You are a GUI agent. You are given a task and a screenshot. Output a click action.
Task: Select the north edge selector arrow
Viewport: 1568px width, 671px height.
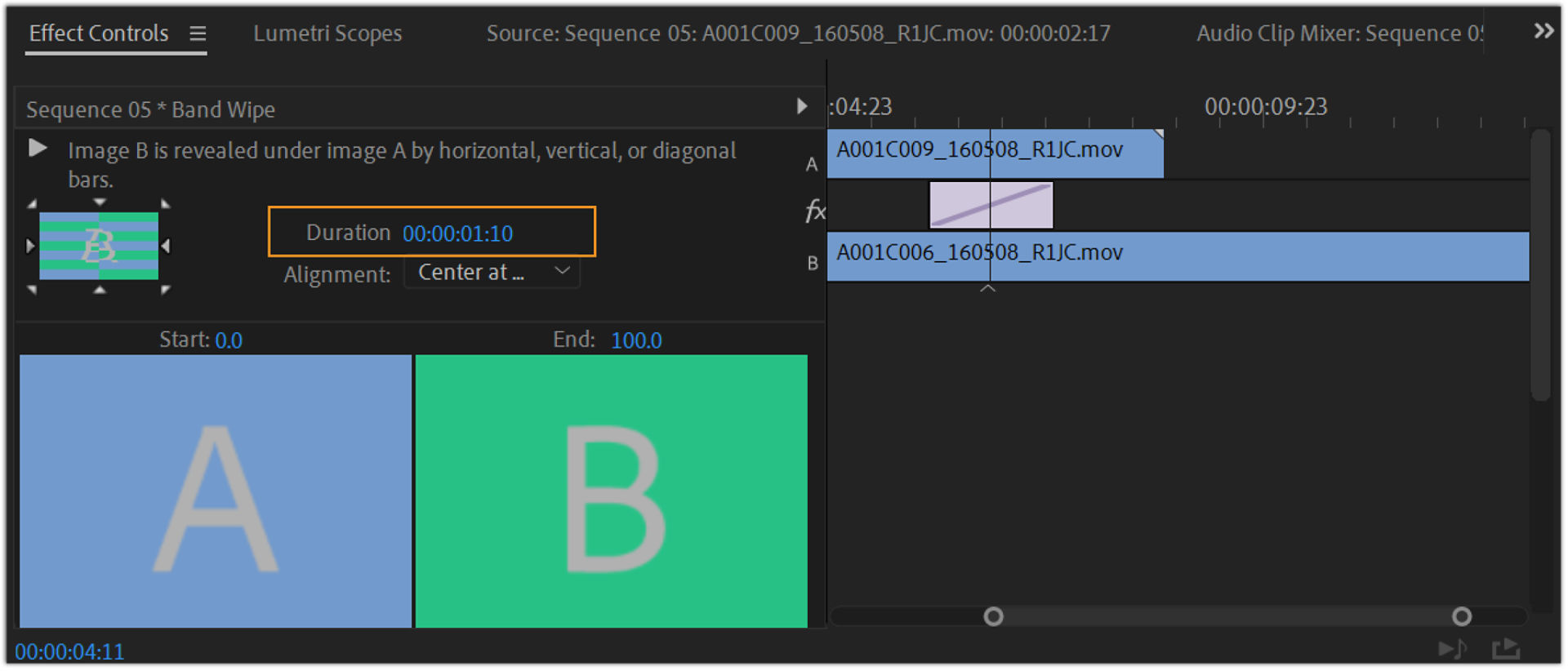pyautogui.click(x=100, y=202)
